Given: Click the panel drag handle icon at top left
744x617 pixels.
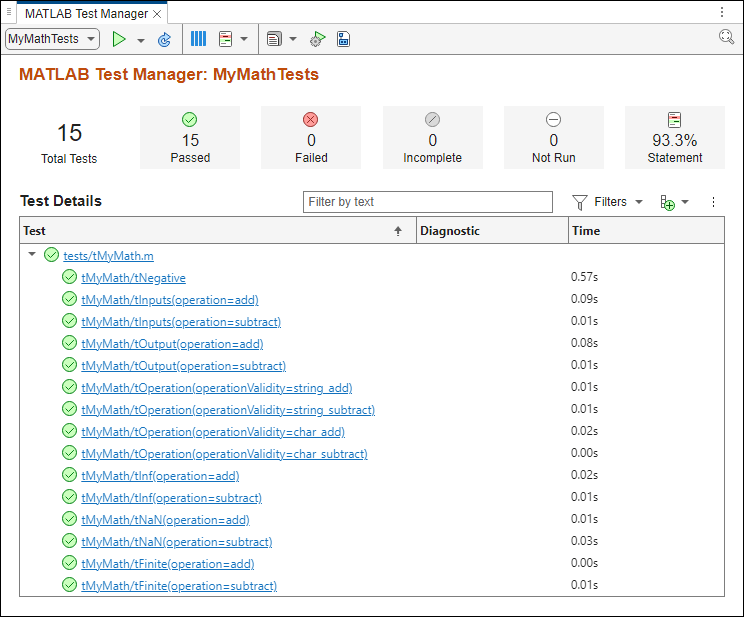Looking at the screenshot, I should pos(9,11).
